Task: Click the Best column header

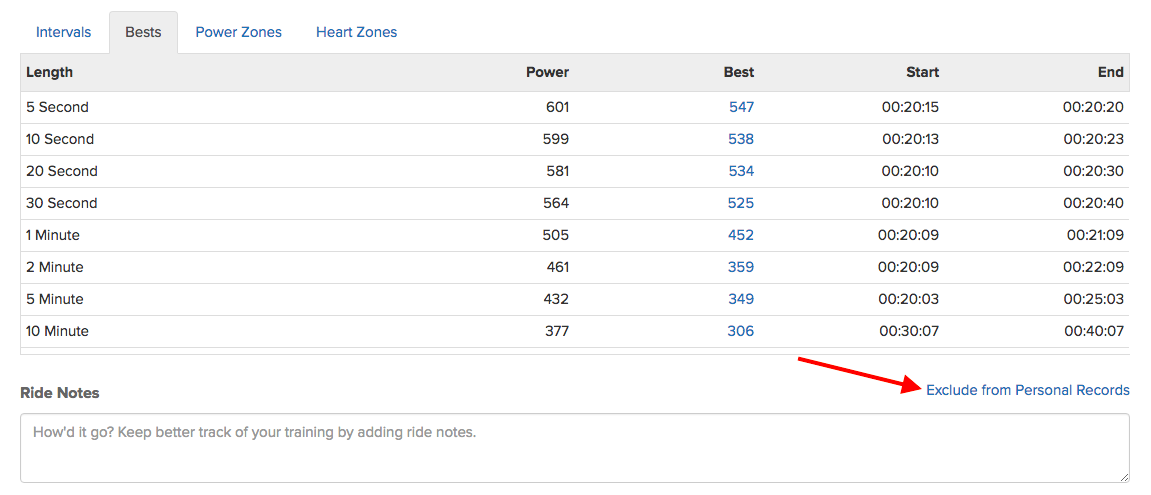Action: [739, 72]
